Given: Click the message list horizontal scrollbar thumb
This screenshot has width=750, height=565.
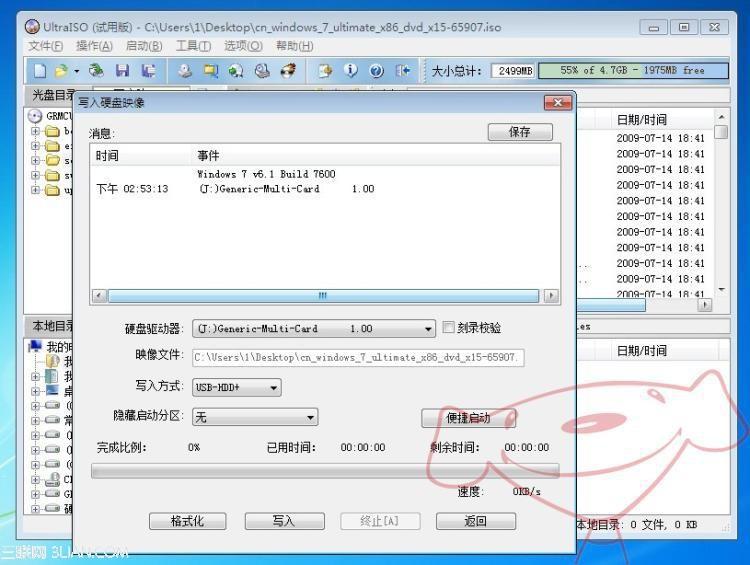Looking at the screenshot, I should click(323, 296).
